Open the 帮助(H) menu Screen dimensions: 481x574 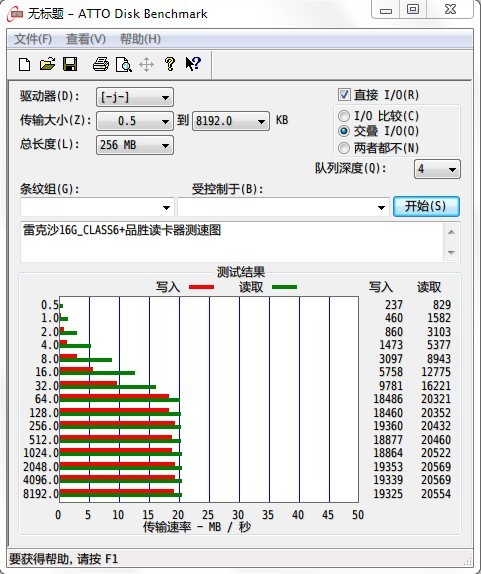[140, 39]
